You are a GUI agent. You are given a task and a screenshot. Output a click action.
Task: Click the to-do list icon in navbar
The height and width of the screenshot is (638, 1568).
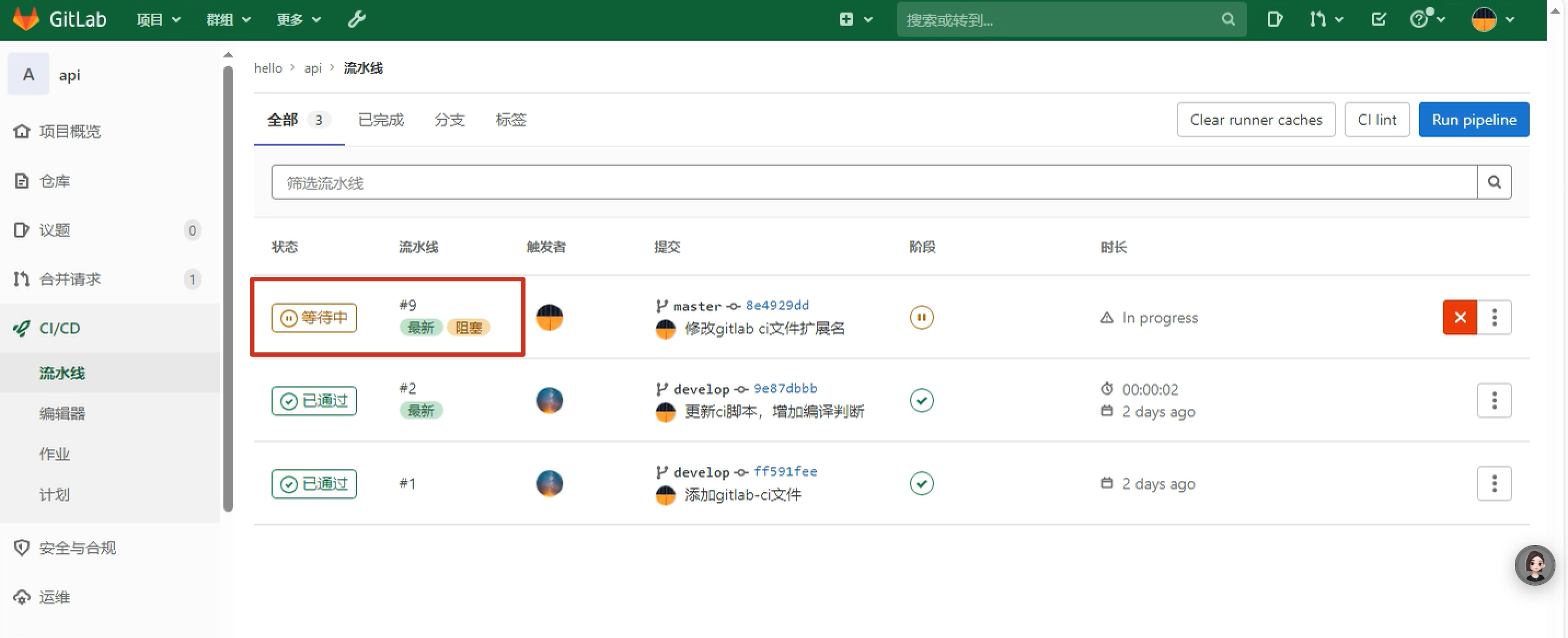pyautogui.click(x=1379, y=20)
